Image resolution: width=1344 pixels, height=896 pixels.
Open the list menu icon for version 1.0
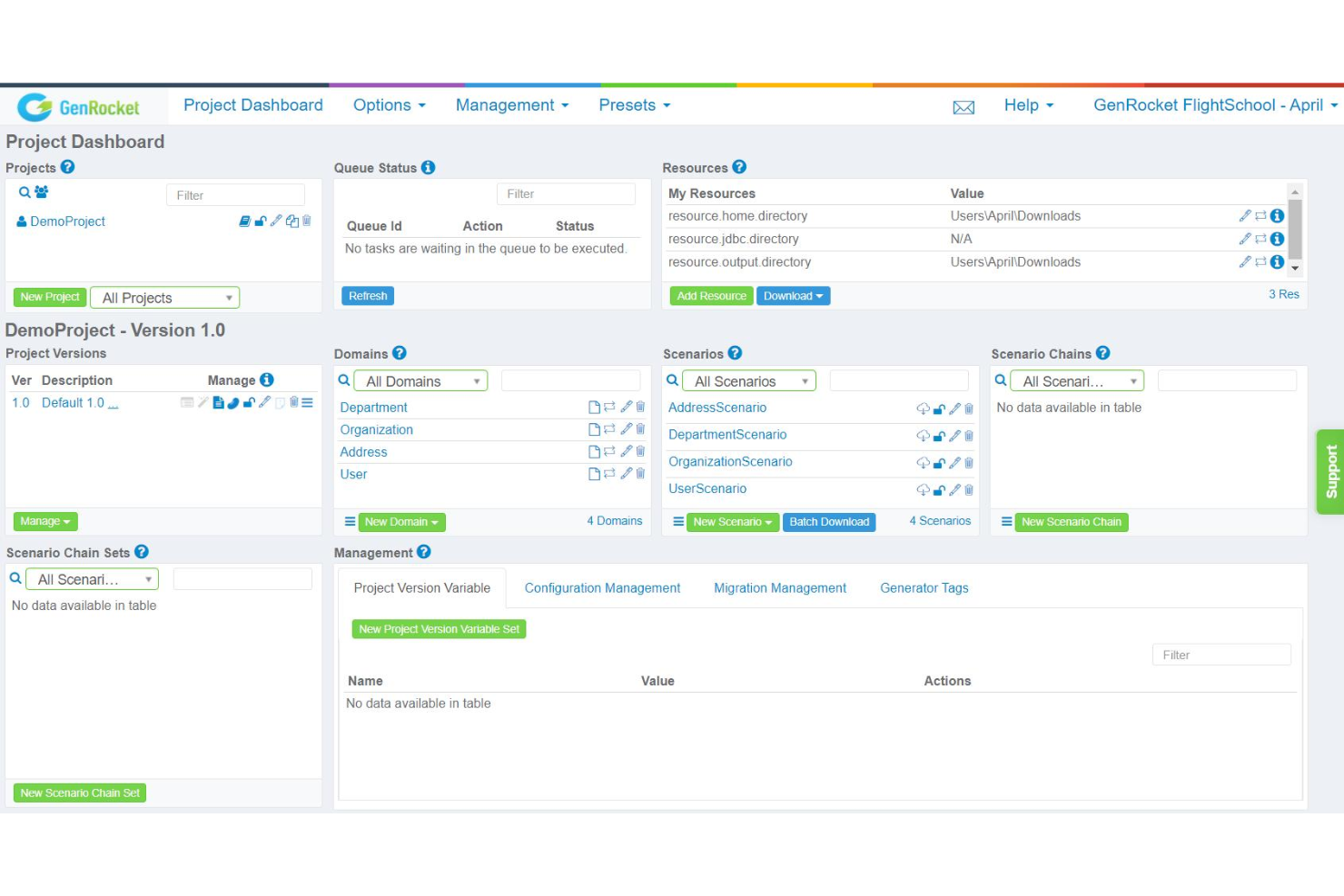307,402
